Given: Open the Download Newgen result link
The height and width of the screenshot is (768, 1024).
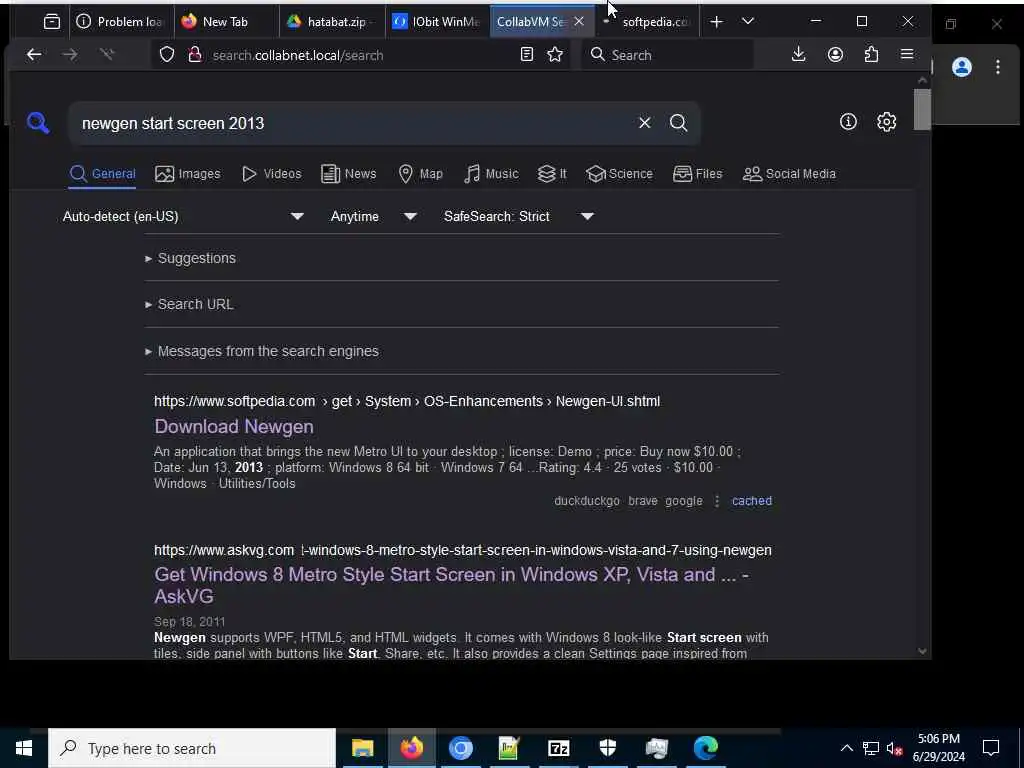Looking at the screenshot, I should coord(234,426).
